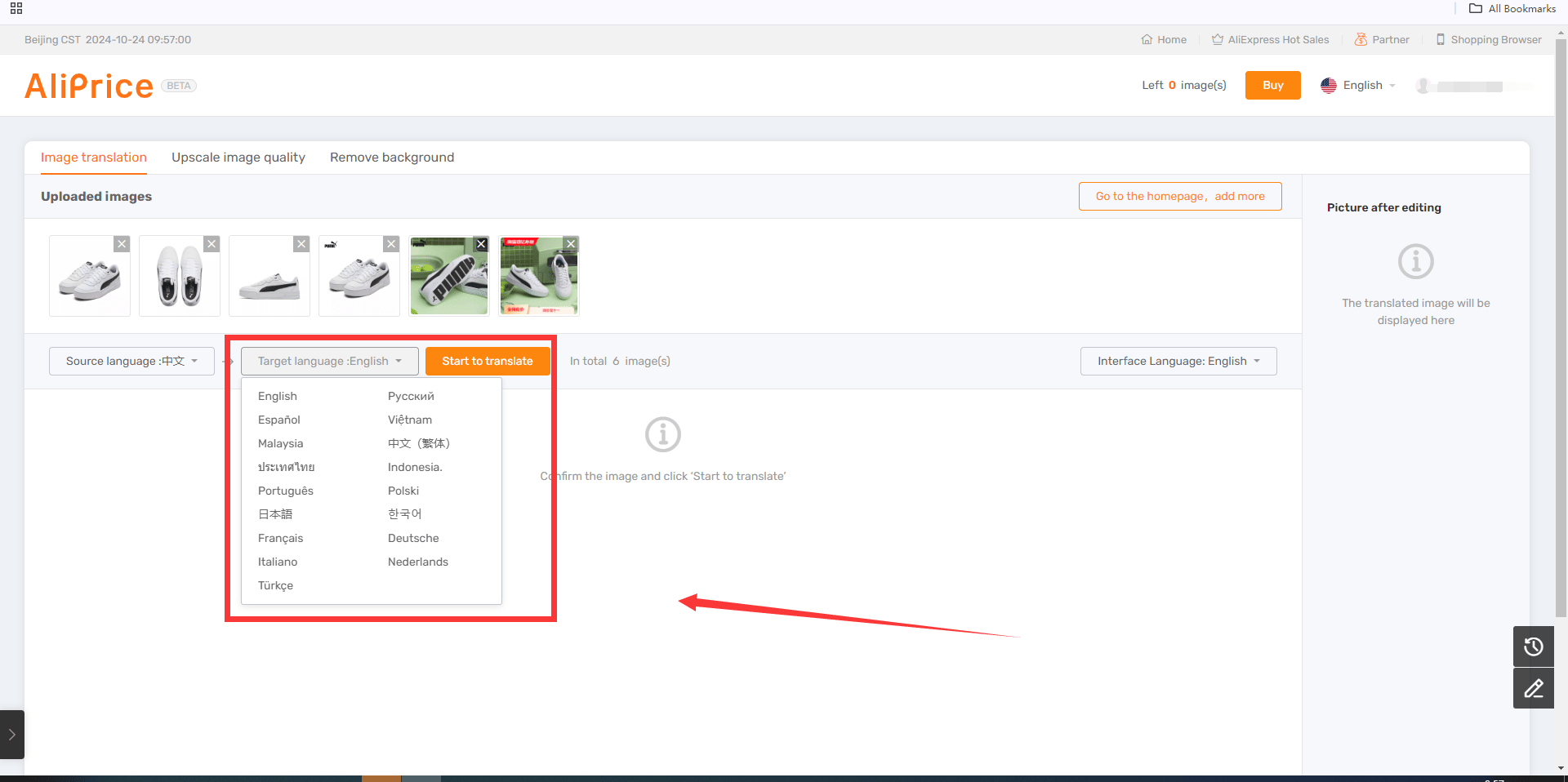The height and width of the screenshot is (782, 1568).
Task: Remove the first shoe image
Action: coord(122,244)
